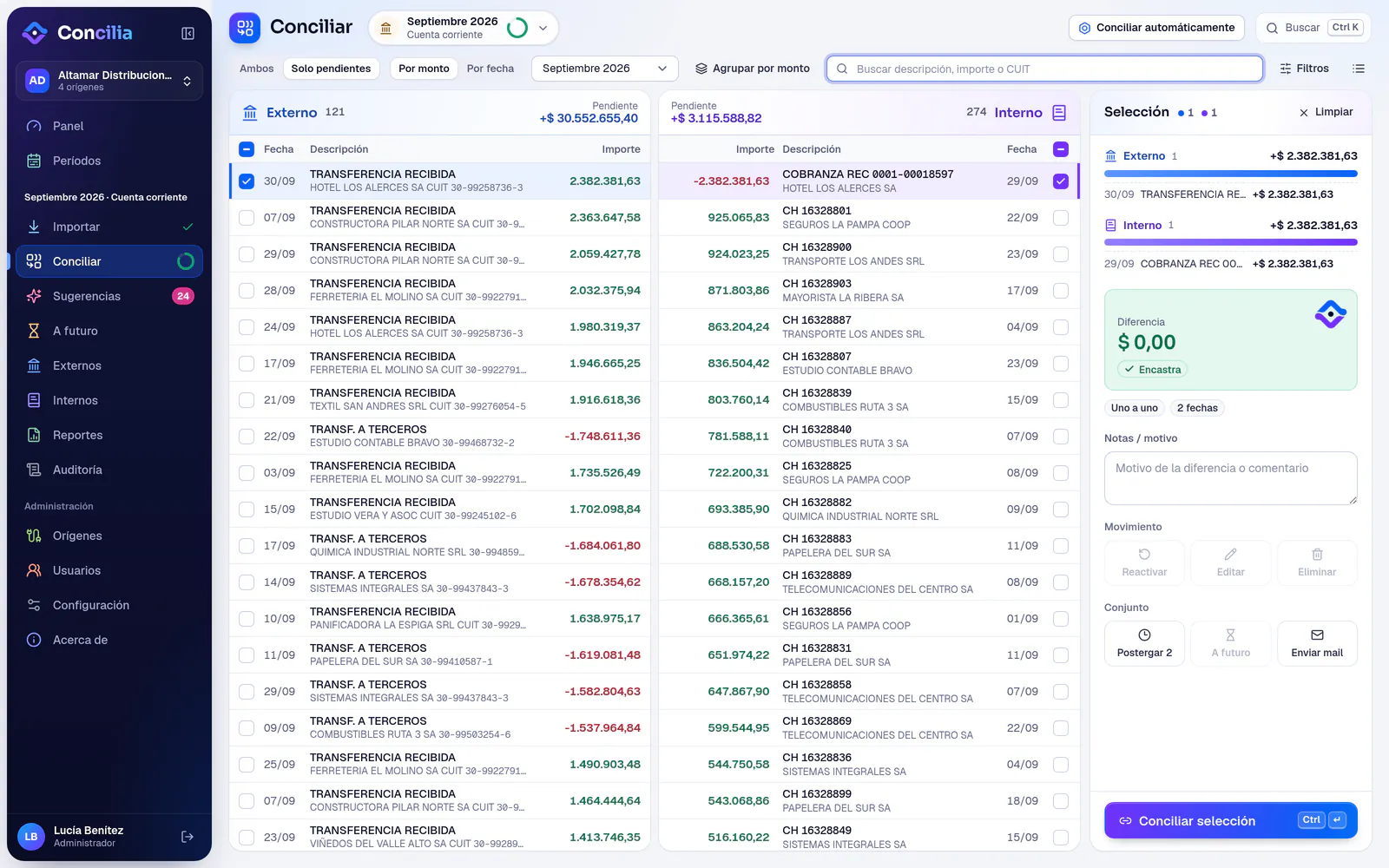Sort by Por fecha
The image size is (1389, 868).
coord(490,69)
